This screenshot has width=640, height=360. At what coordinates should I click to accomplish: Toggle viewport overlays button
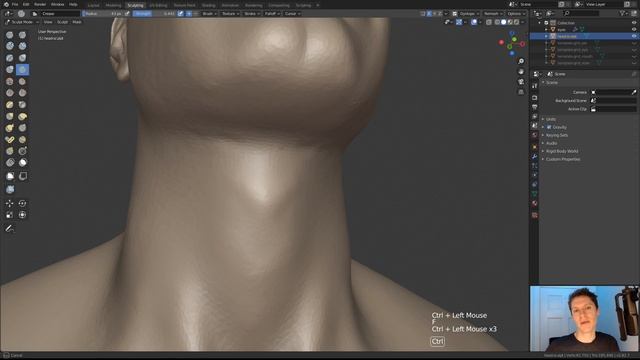pos(474,22)
